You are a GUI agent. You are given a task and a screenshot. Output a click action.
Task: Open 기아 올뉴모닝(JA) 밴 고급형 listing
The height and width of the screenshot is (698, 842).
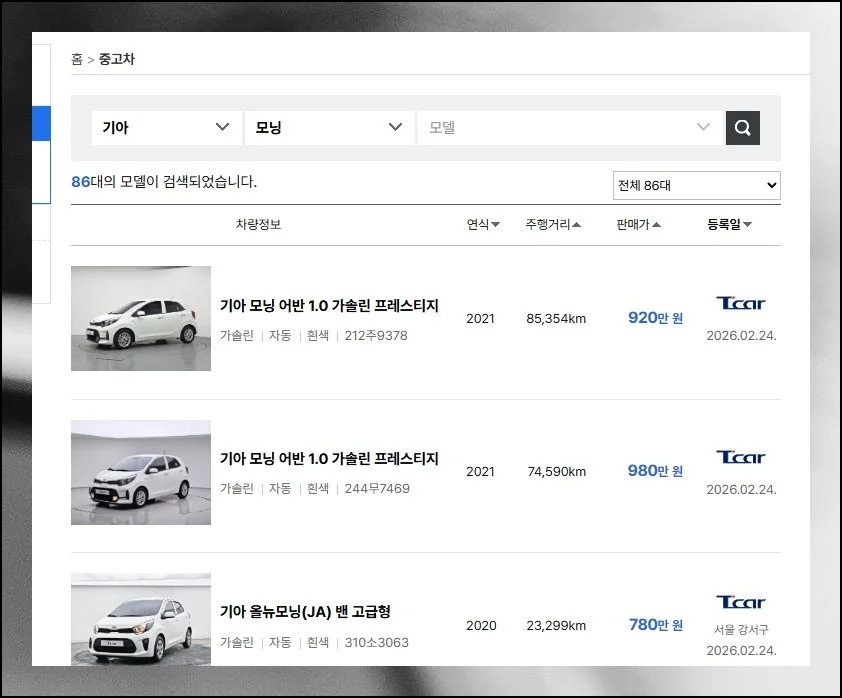(x=305, y=612)
